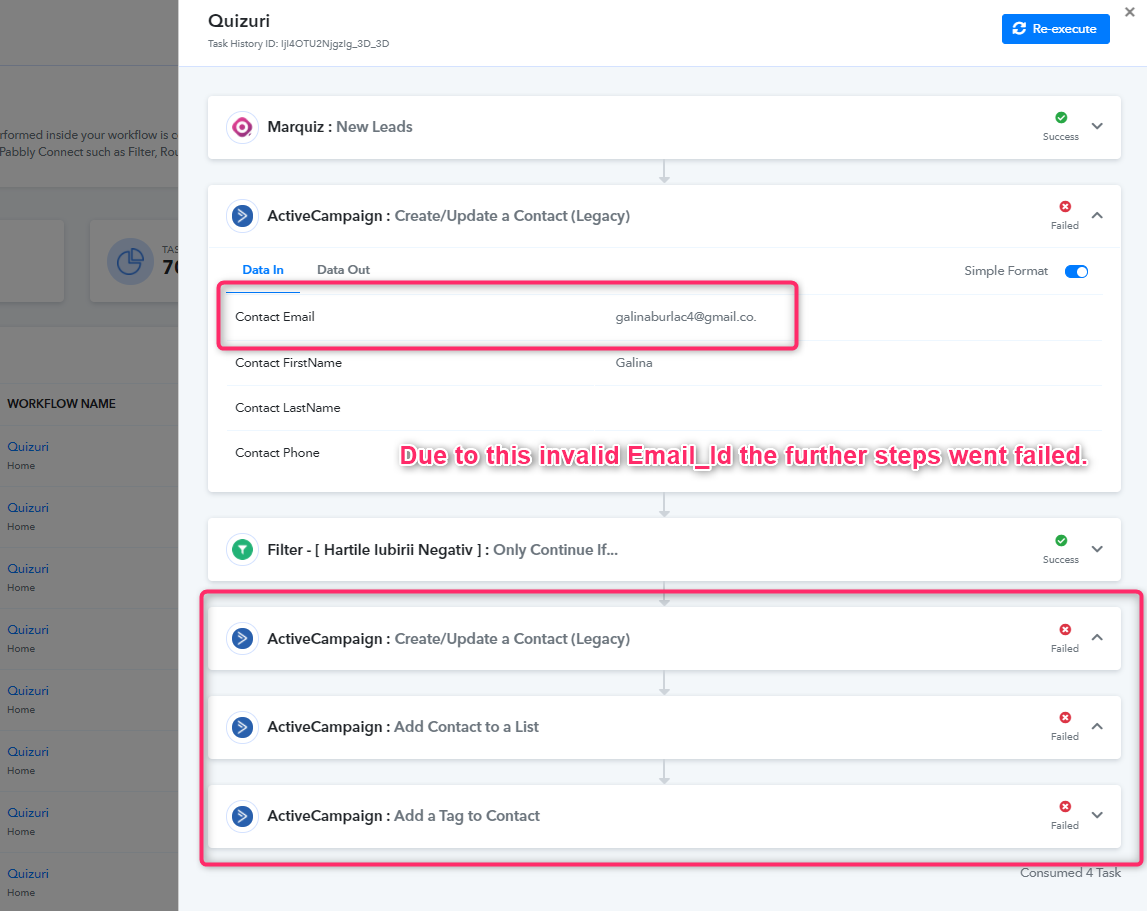This screenshot has height=911, width=1147.
Task: Click the green Filter step icon
Action: pyautogui.click(x=242, y=550)
